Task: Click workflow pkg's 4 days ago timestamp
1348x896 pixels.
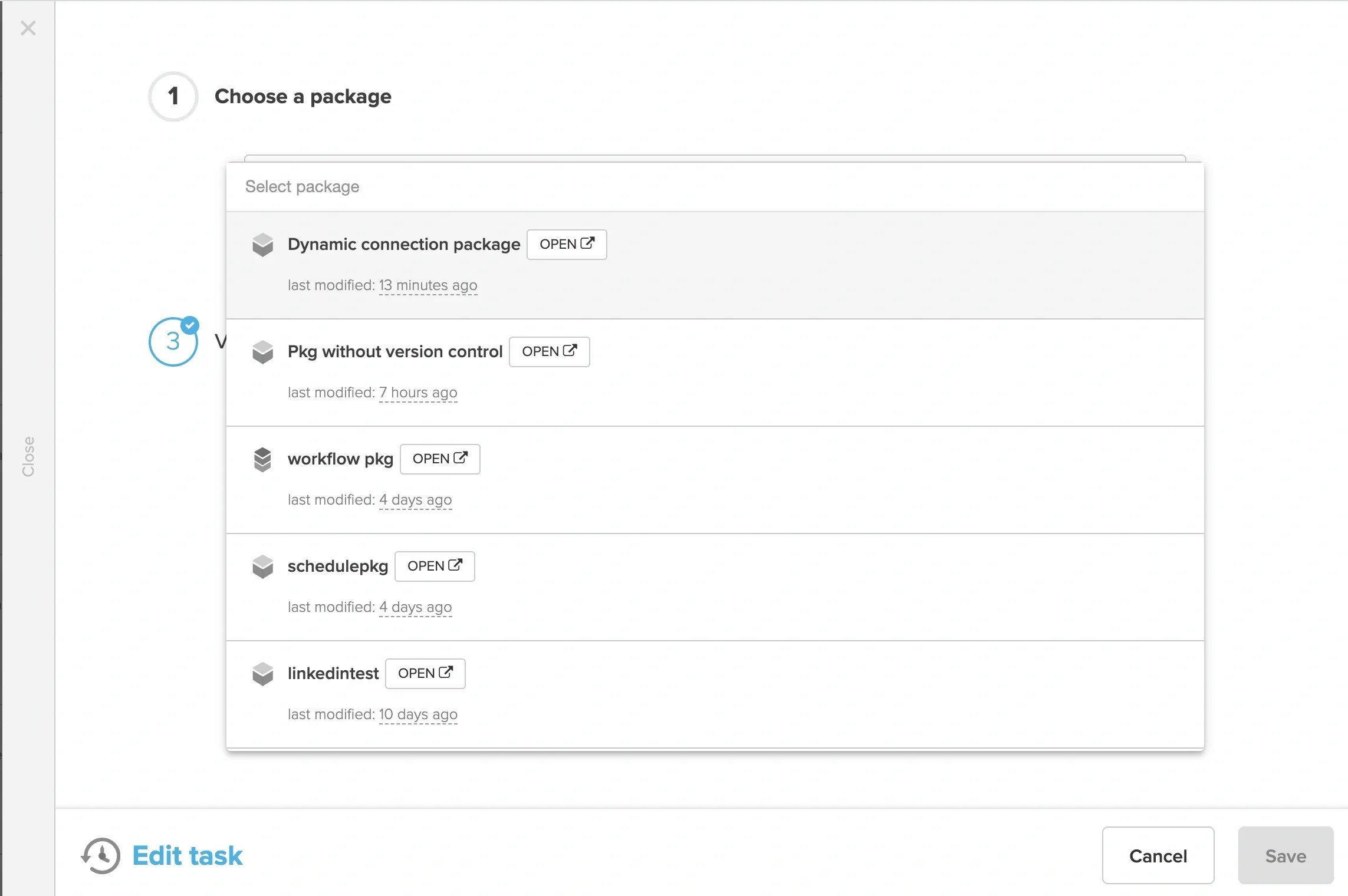Action: point(416,500)
